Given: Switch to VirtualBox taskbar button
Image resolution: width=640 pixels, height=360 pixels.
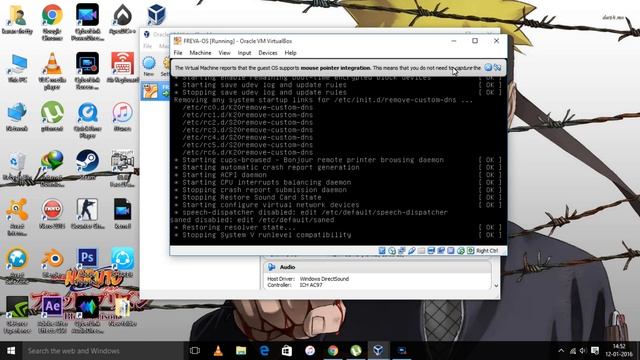Looking at the screenshot, I should (x=378, y=351).
